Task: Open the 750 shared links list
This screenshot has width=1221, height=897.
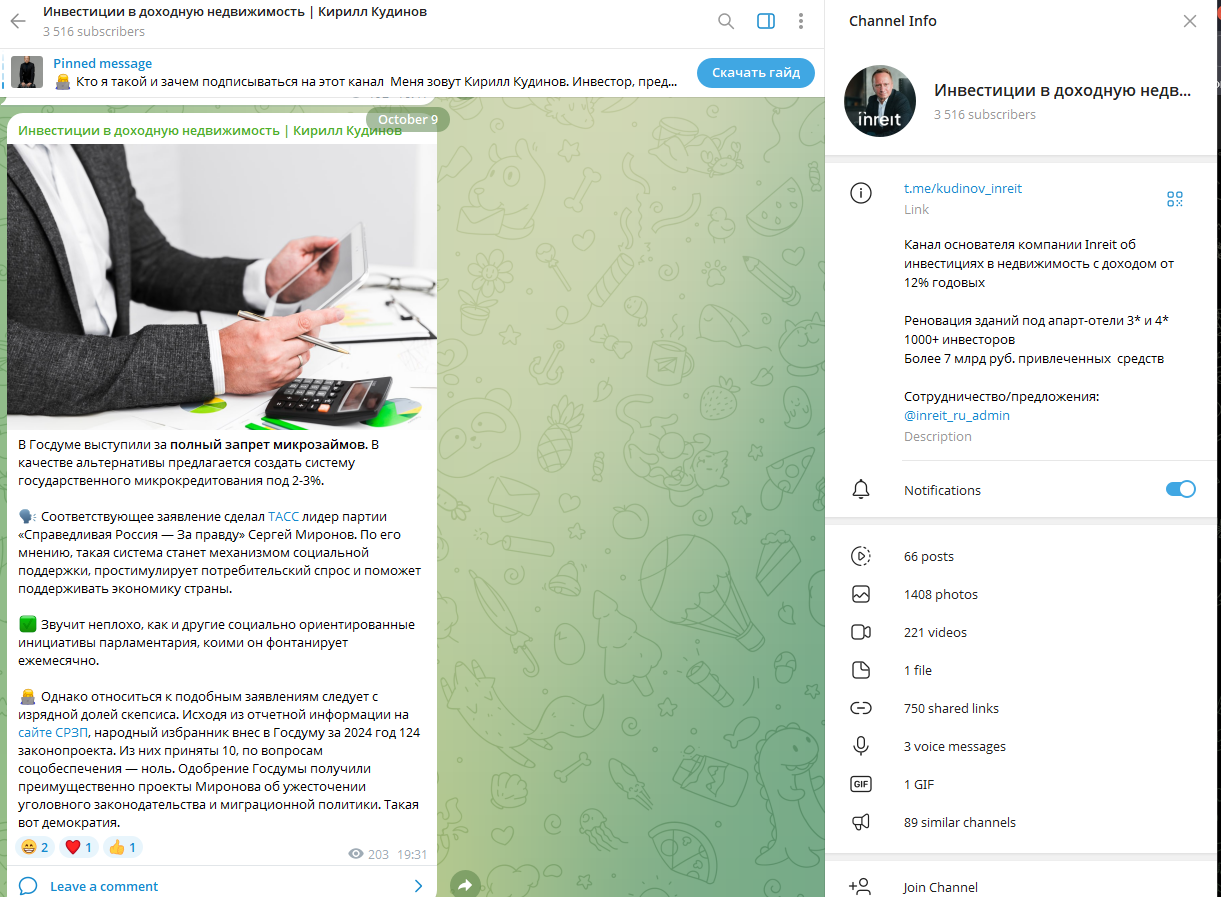Action: point(1022,708)
